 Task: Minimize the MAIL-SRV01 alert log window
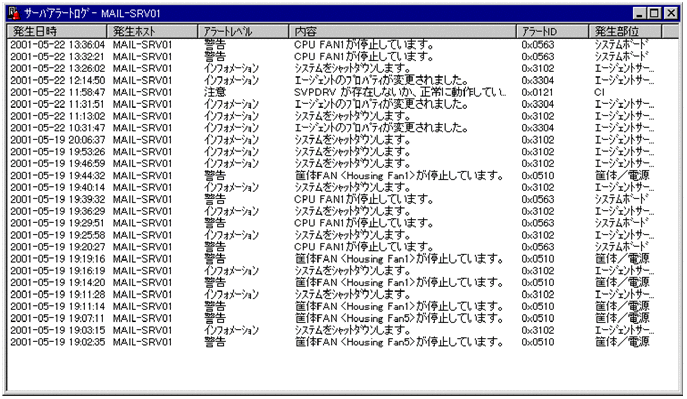[x=639, y=13]
